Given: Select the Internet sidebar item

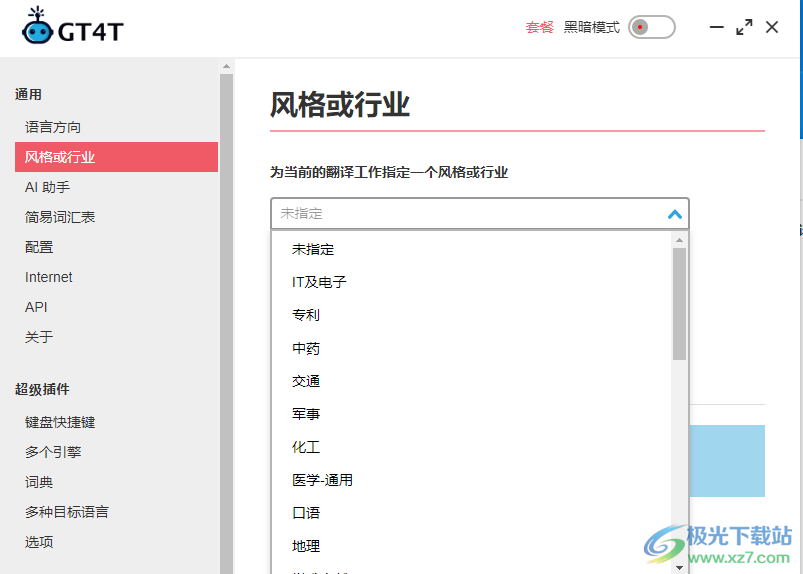Looking at the screenshot, I should [49, 277].
